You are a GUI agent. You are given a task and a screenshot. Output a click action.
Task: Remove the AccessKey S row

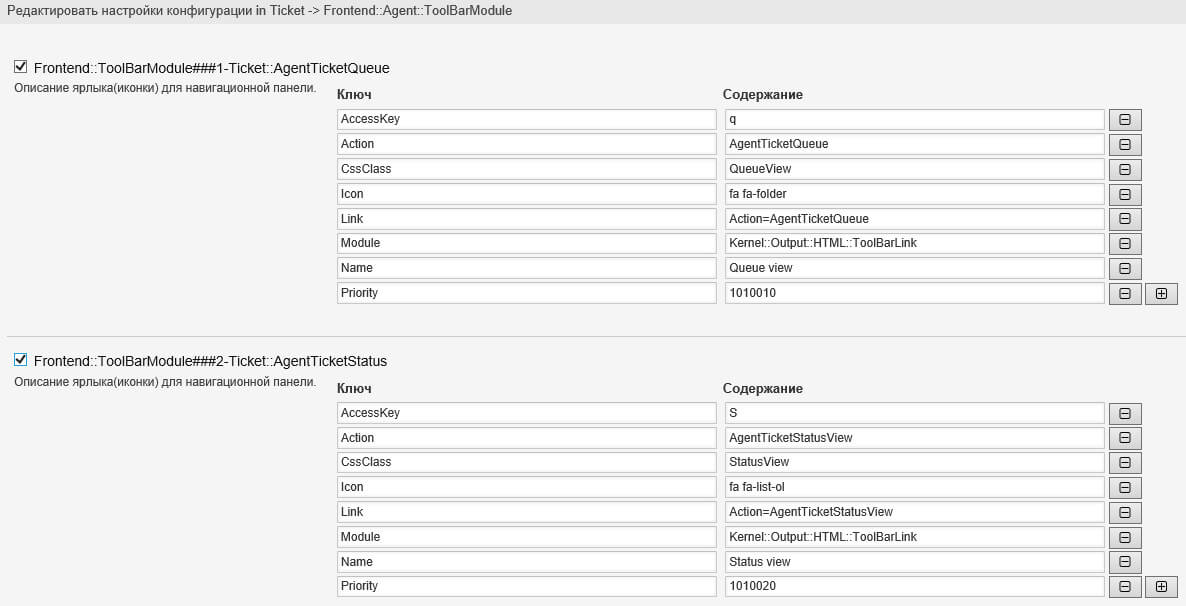[1125, 414]
